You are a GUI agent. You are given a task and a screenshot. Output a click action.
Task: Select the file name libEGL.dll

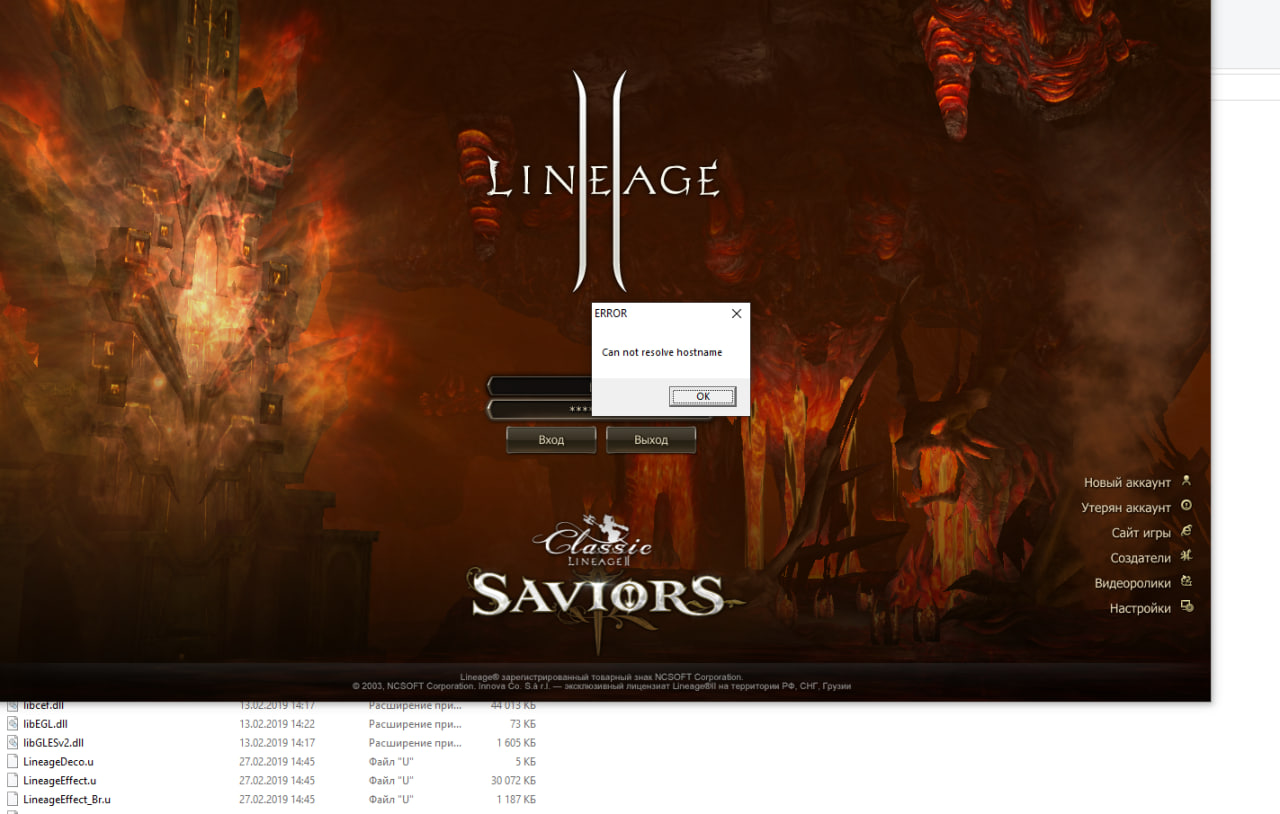(x=45, y=724)
